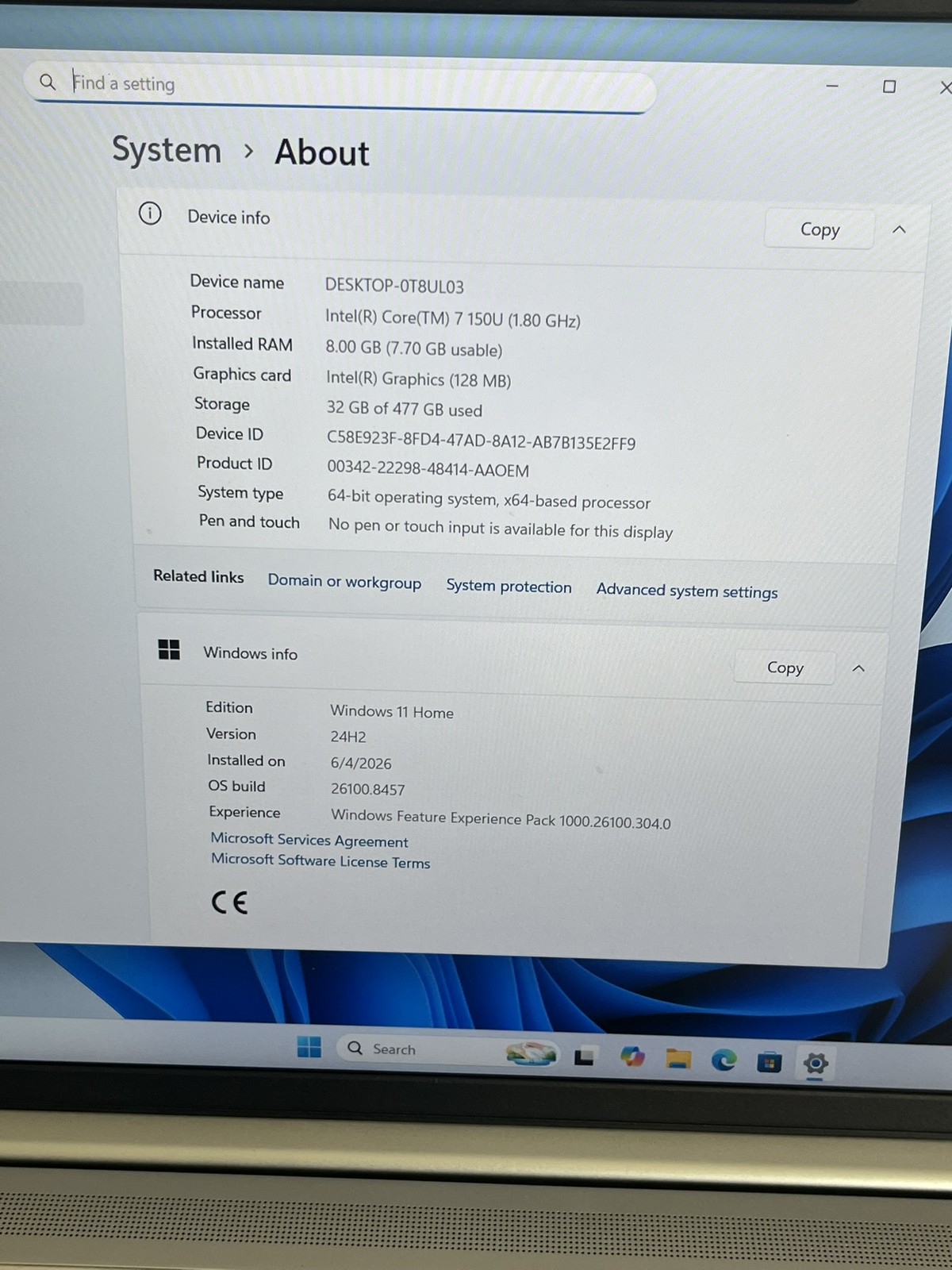952x1270 pixels.
Task: Select the installed on date 6/4/2026
Action: [361, 763]
